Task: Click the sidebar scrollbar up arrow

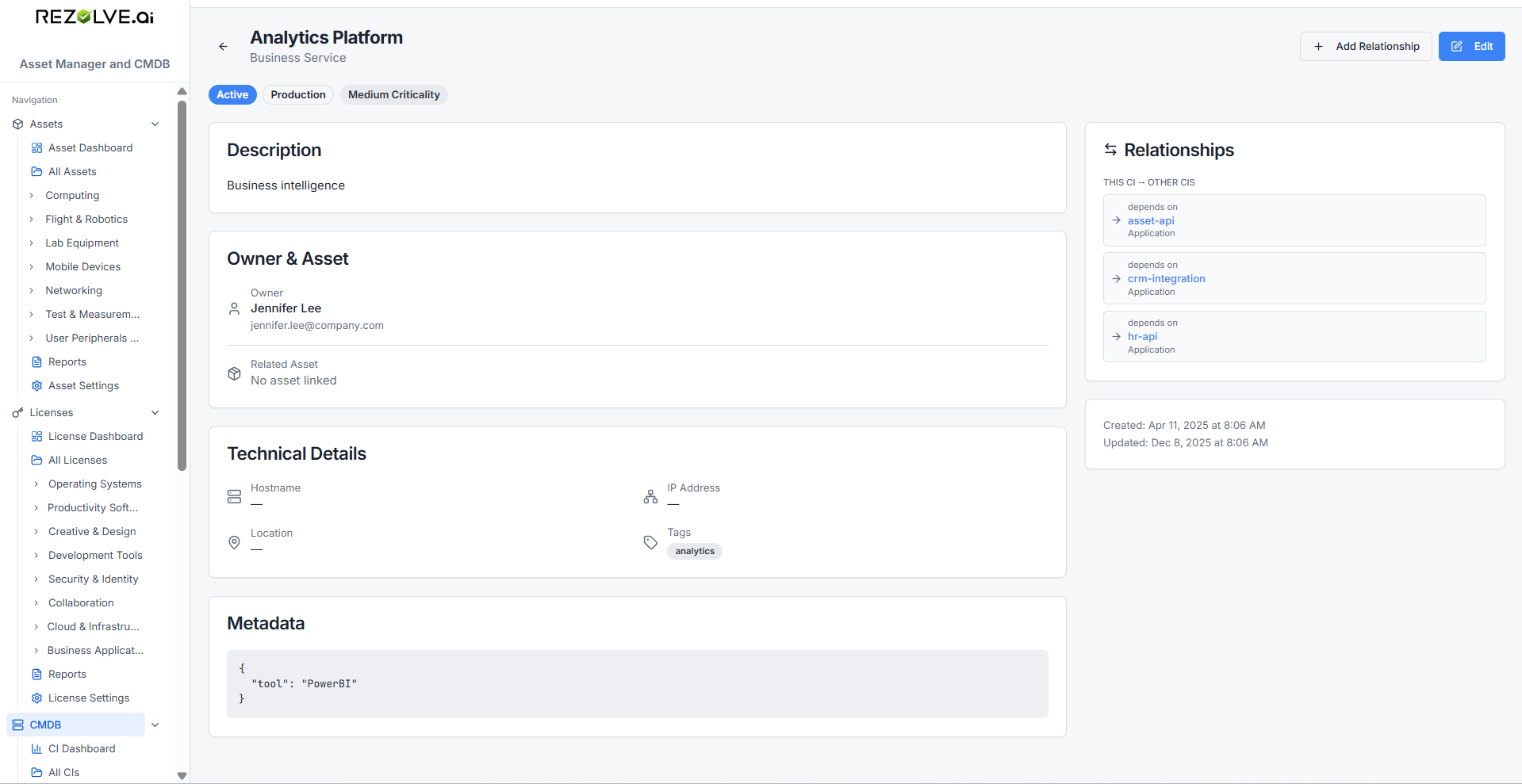Action: [x=182, y=91]
